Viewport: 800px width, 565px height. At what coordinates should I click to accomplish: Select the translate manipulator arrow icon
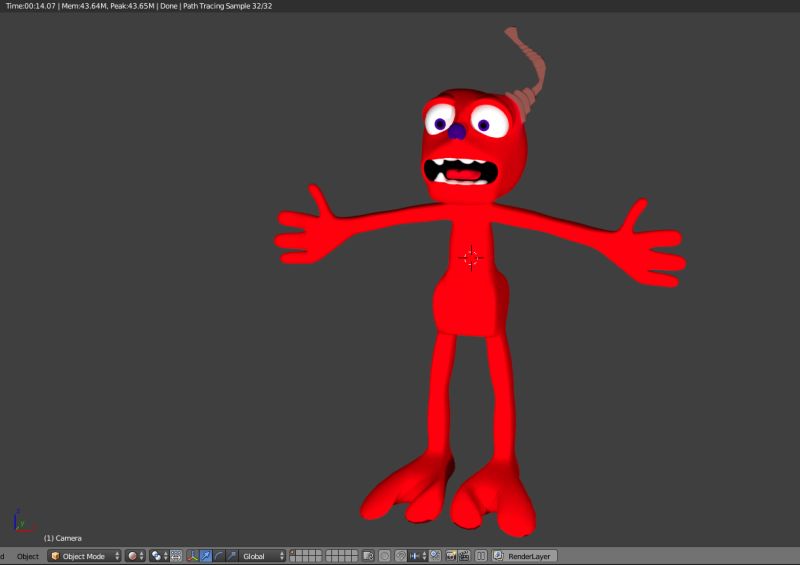click(206, 556)
